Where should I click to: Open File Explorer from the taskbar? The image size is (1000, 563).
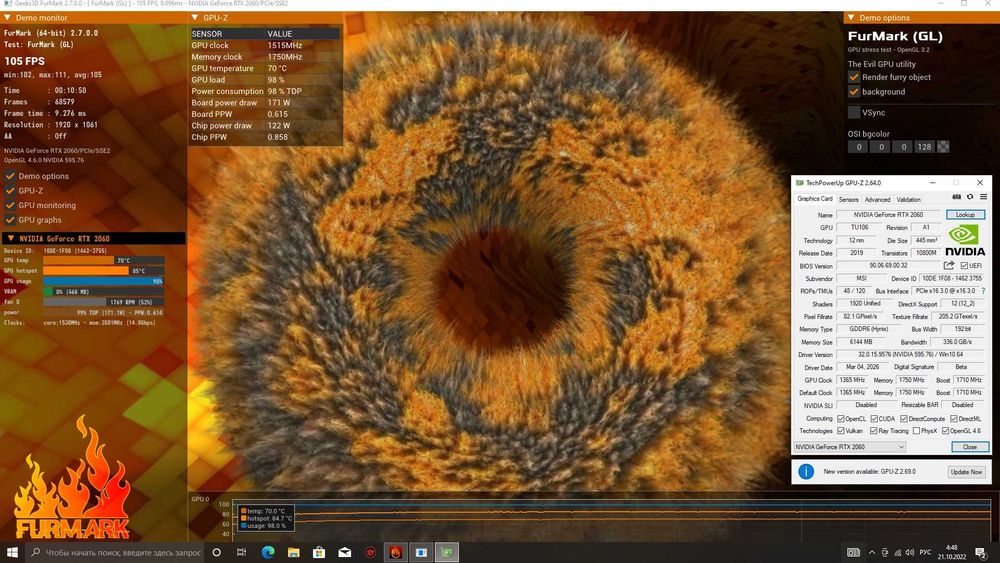pos(293,552)
